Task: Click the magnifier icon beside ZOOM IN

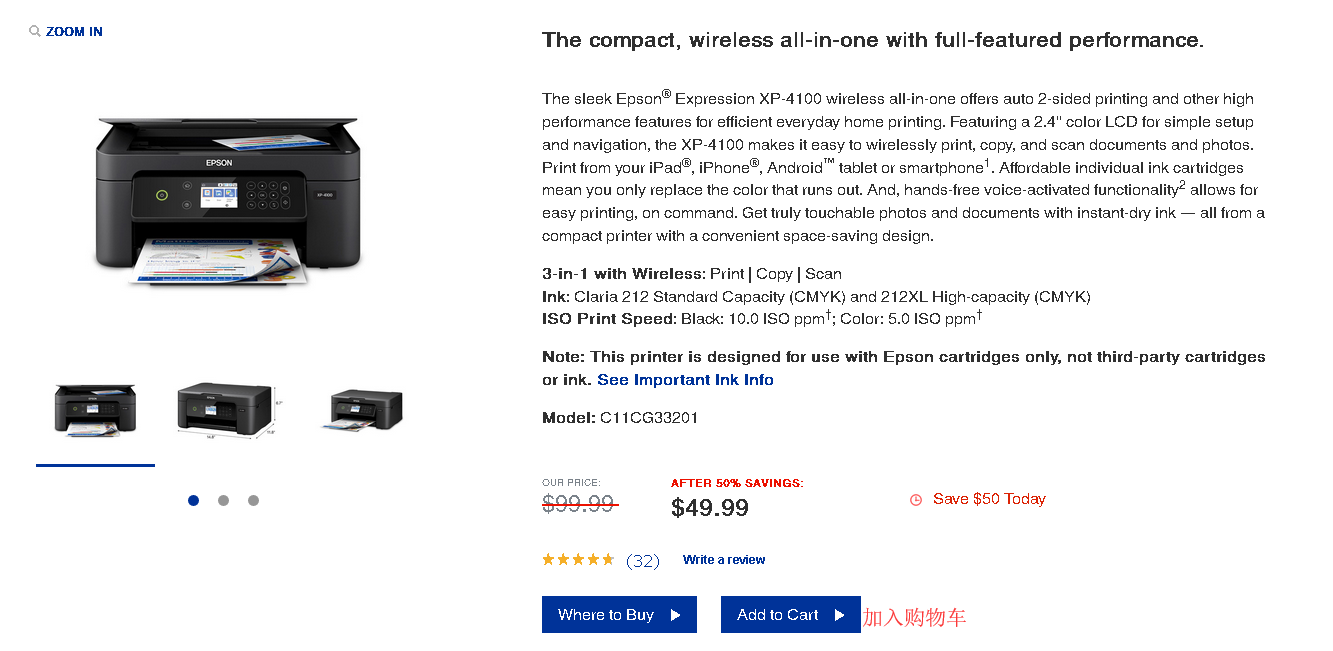Action: [x=35, y=32]
